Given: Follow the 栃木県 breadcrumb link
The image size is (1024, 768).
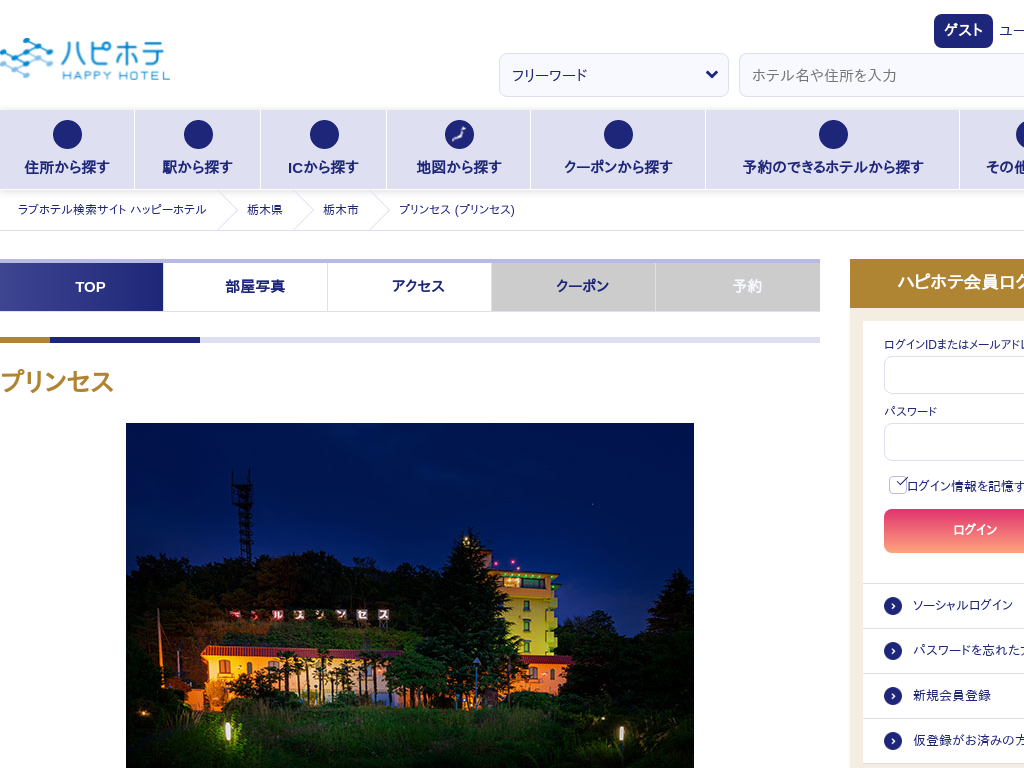Looking at the screenshot, I should (264, 210).
